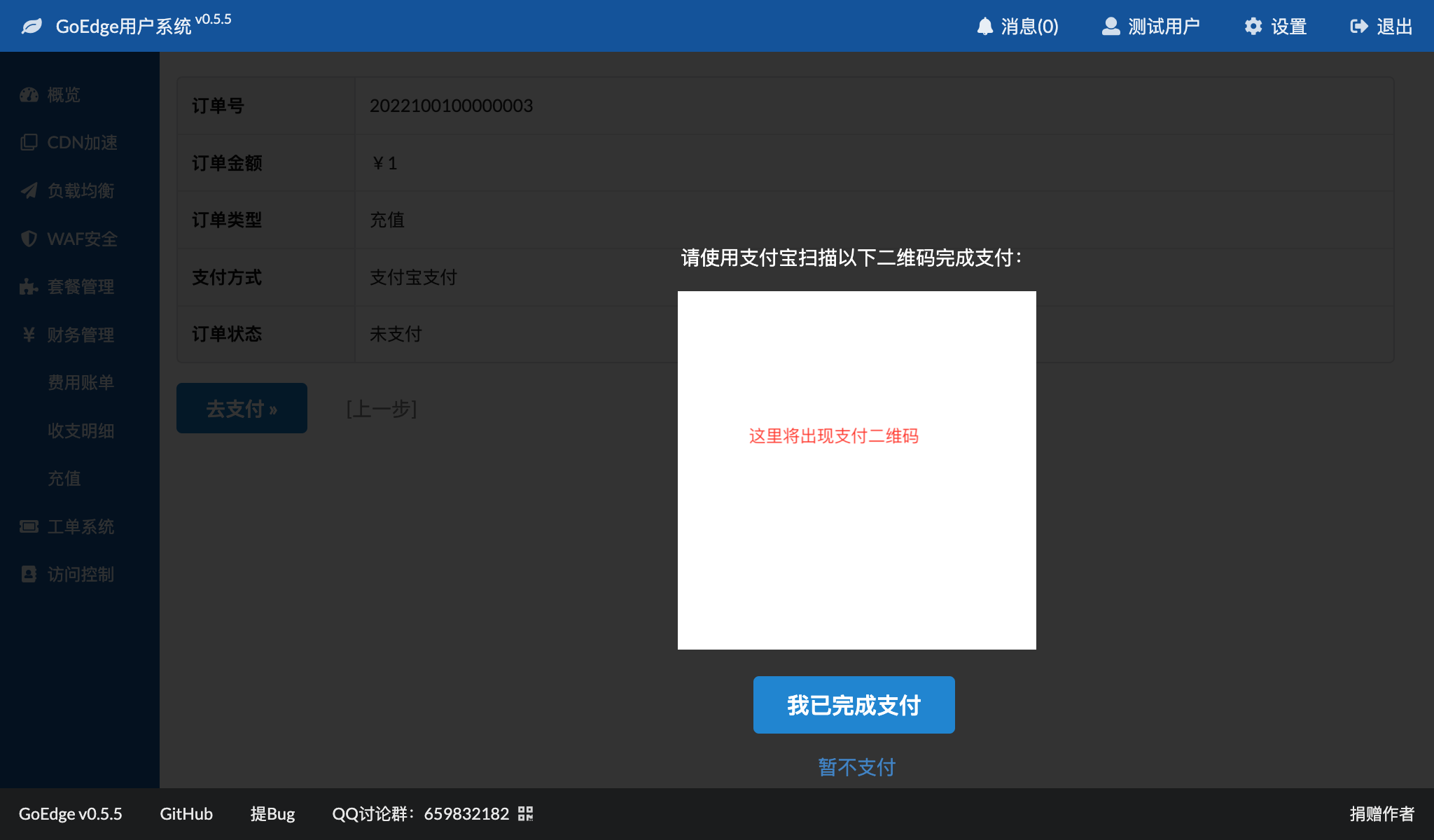The image size is (1434, 840).
Task: Go back via [上一步] link
Action: [x=382, y=408]
